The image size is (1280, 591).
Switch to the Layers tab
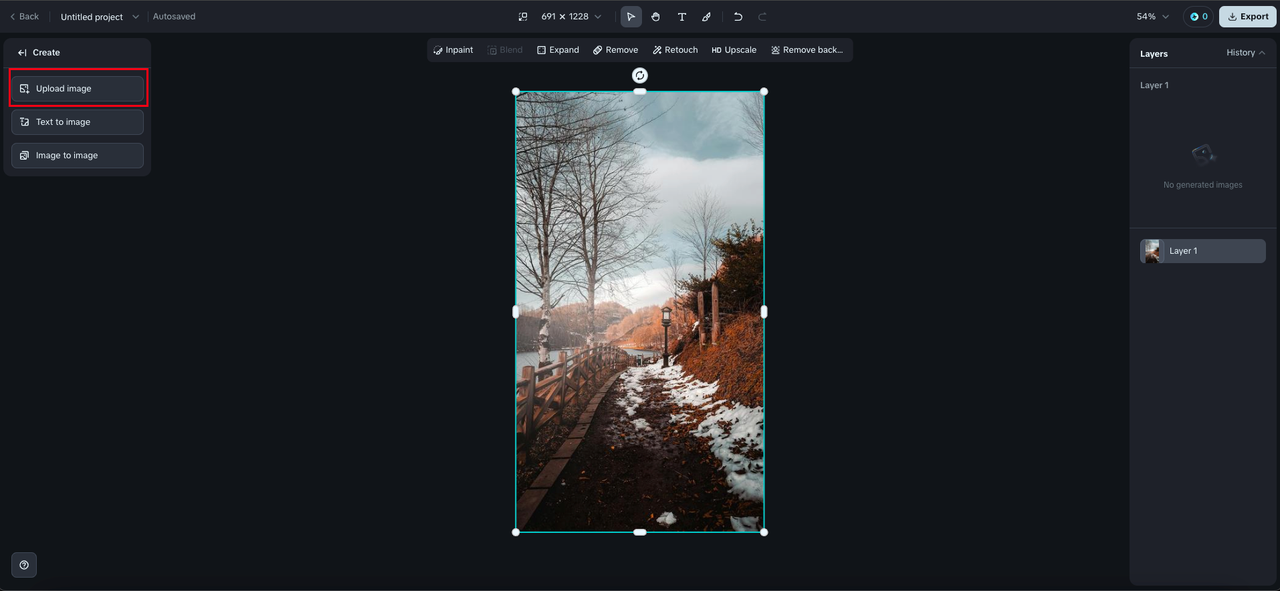click(x=1154, y=54)
